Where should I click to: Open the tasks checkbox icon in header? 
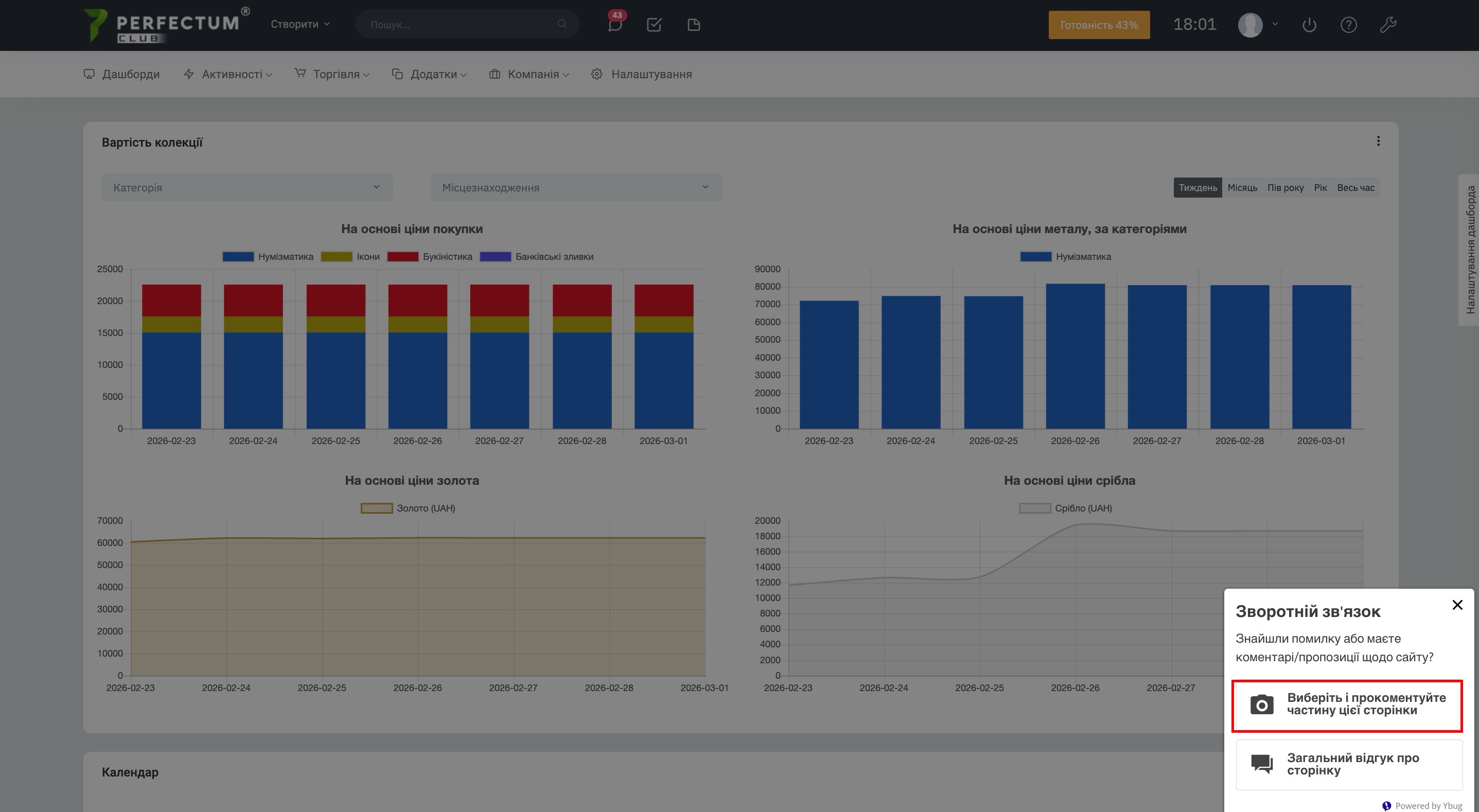654,25
